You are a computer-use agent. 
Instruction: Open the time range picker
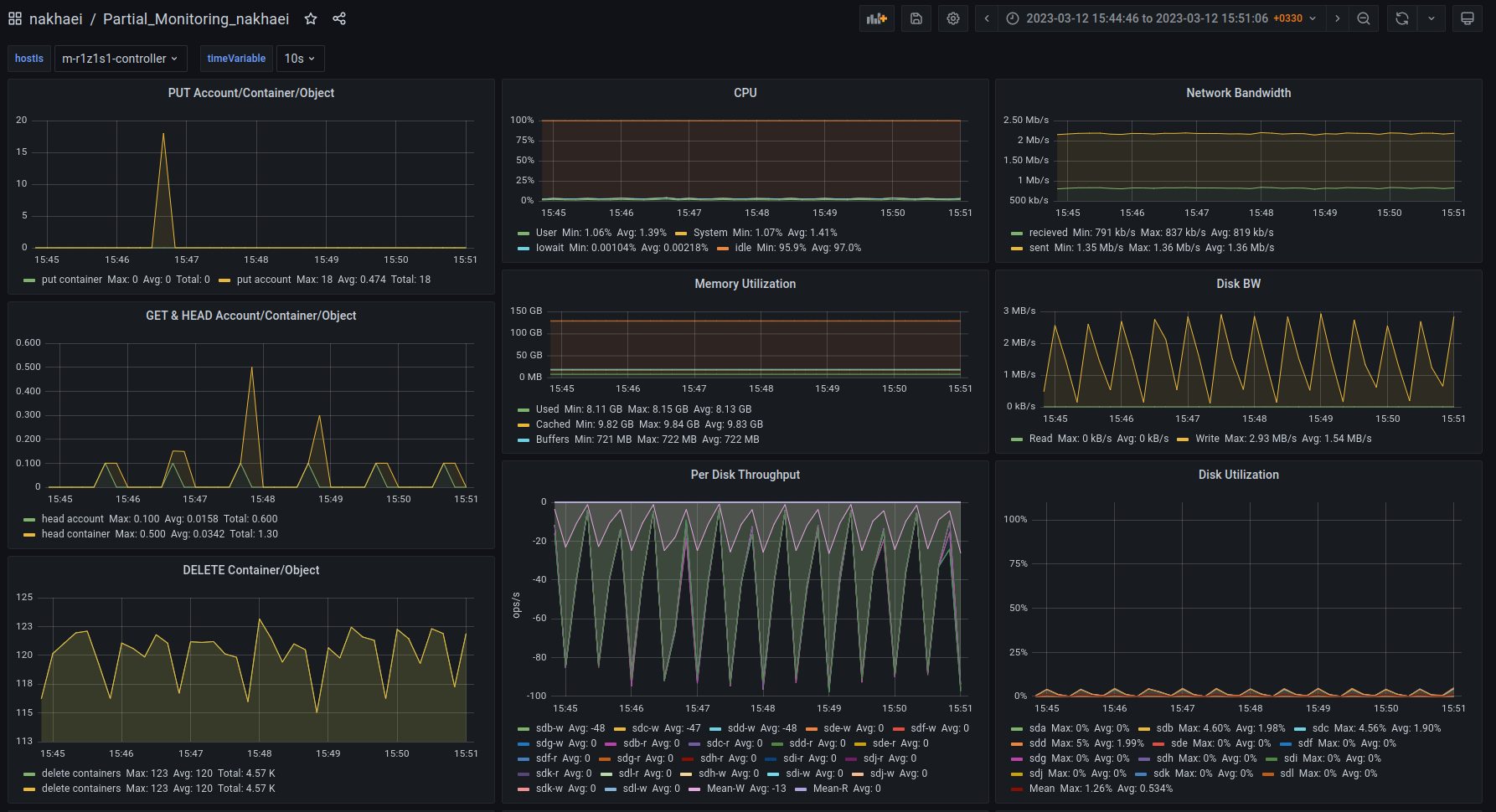tap(1161, 18)
